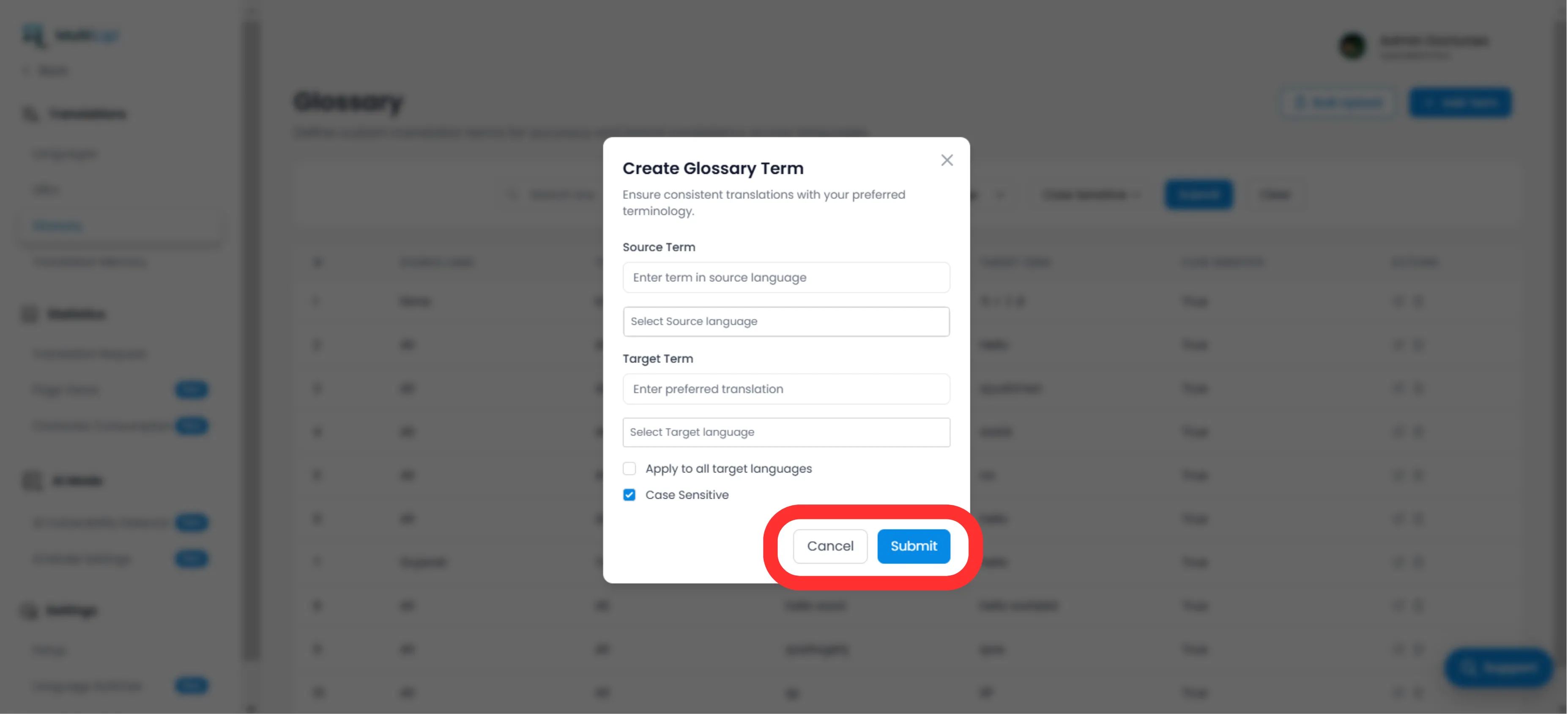
Task: Click the Enter term in source language field
Action: tap(786, 277)
